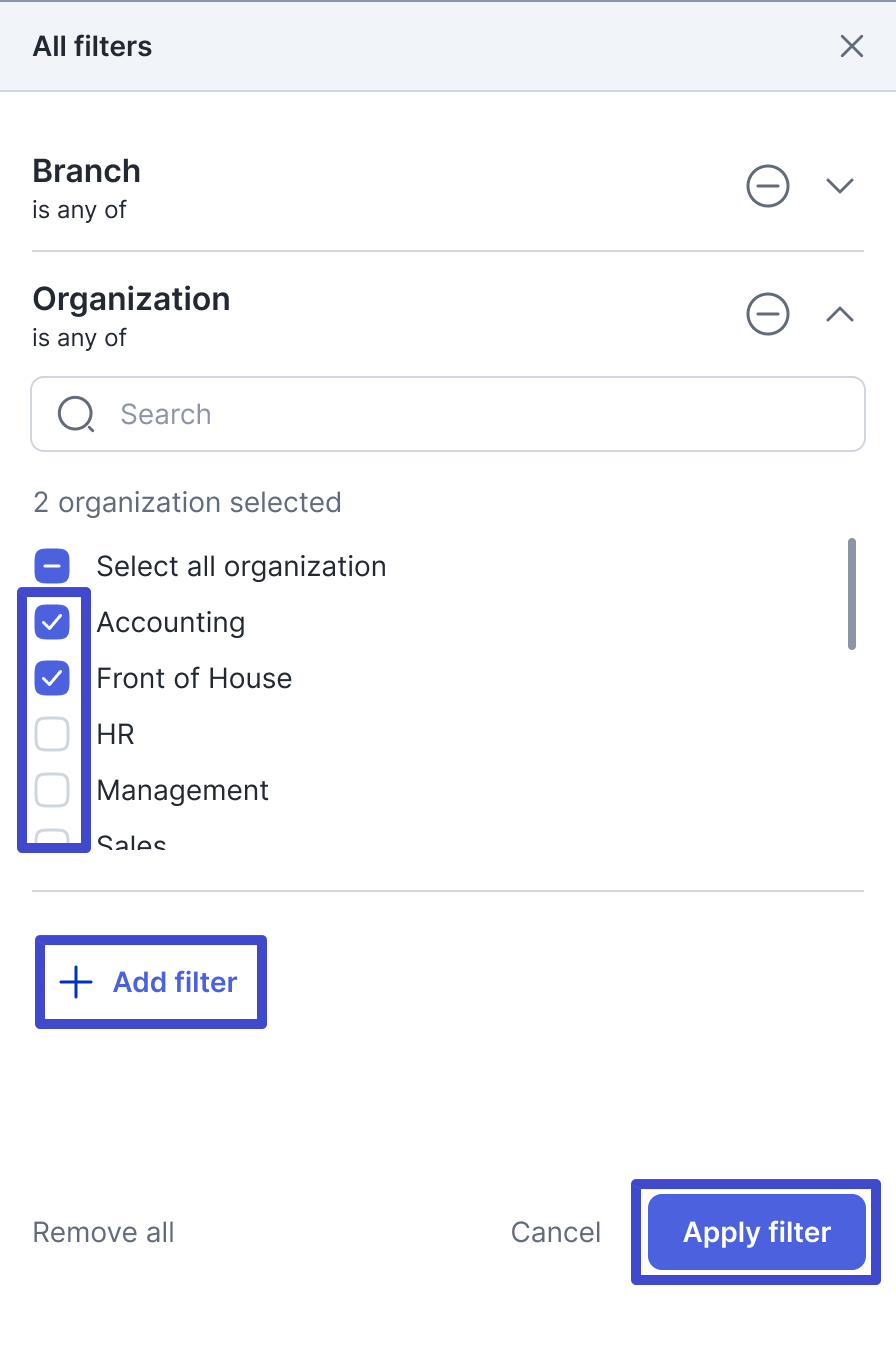896x1348 pixels.
Task: Click the Remove all link
Action: coord(103,1232)
